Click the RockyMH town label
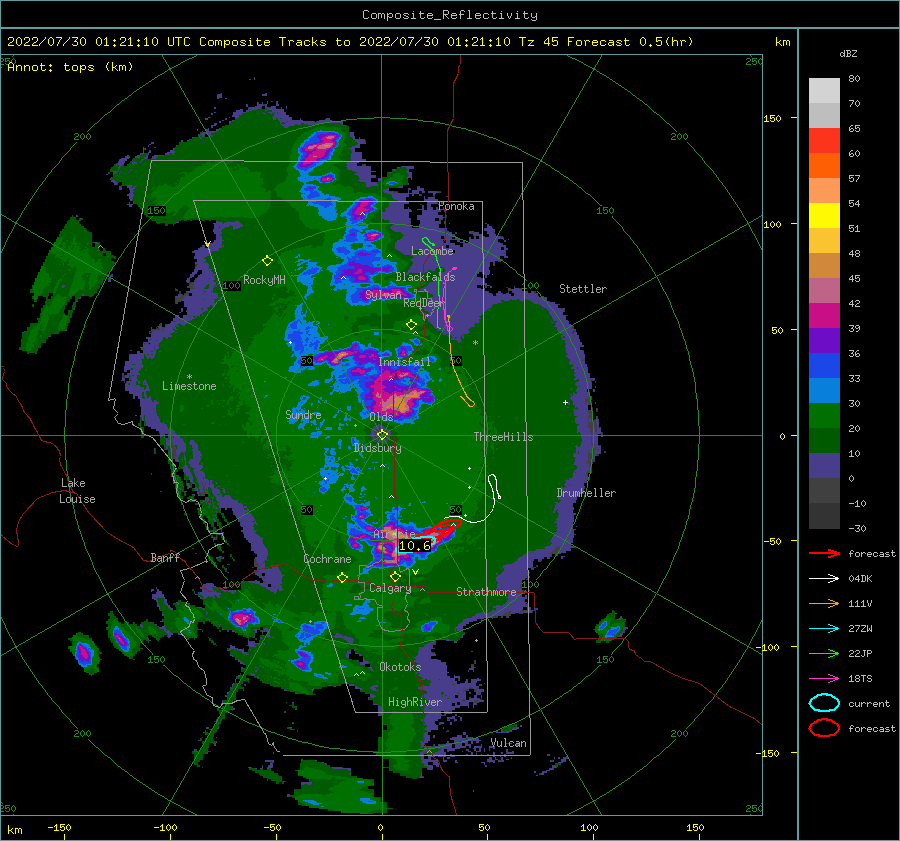The height and width of the screenshot is (841, 900). [x=264, y=280]
